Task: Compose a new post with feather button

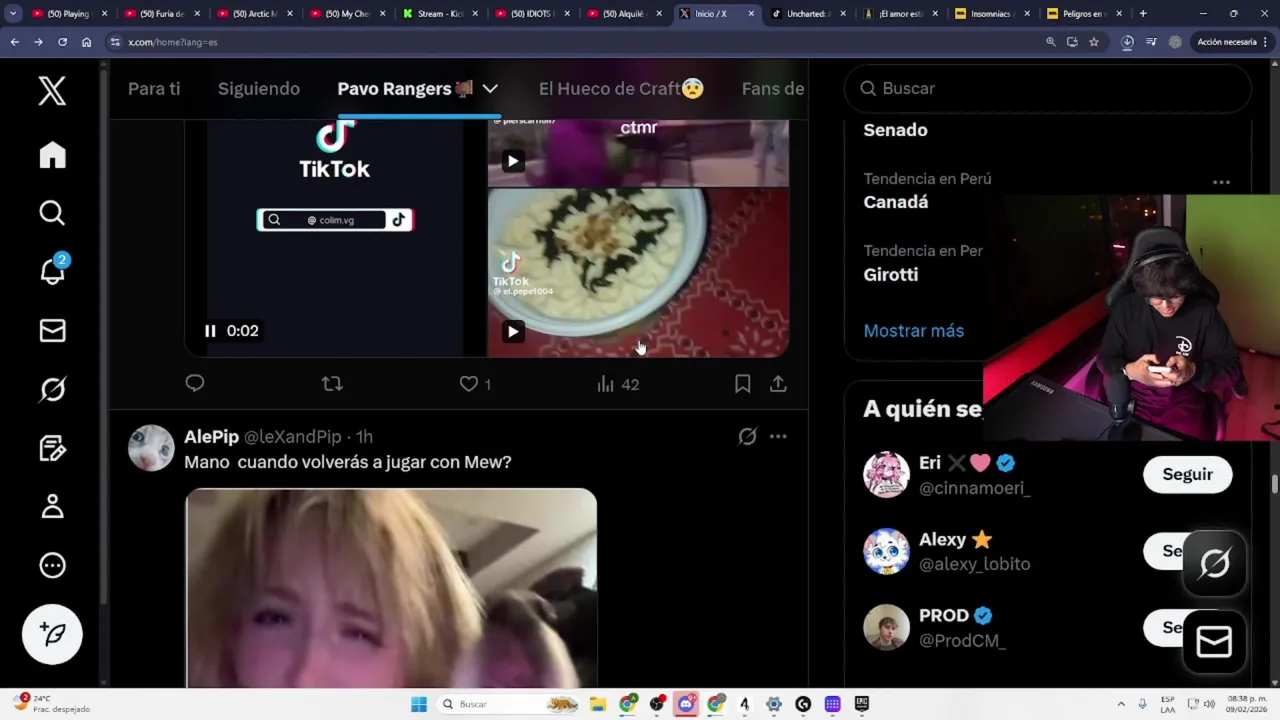Action: coord(52,634)
